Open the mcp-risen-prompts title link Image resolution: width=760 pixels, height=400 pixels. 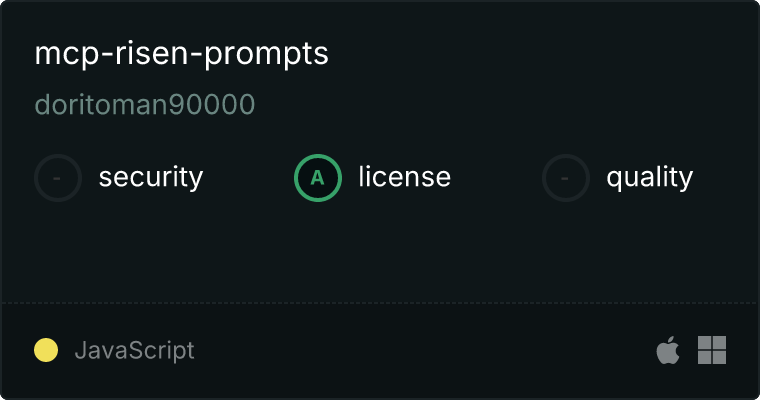(x=182, y=53)
